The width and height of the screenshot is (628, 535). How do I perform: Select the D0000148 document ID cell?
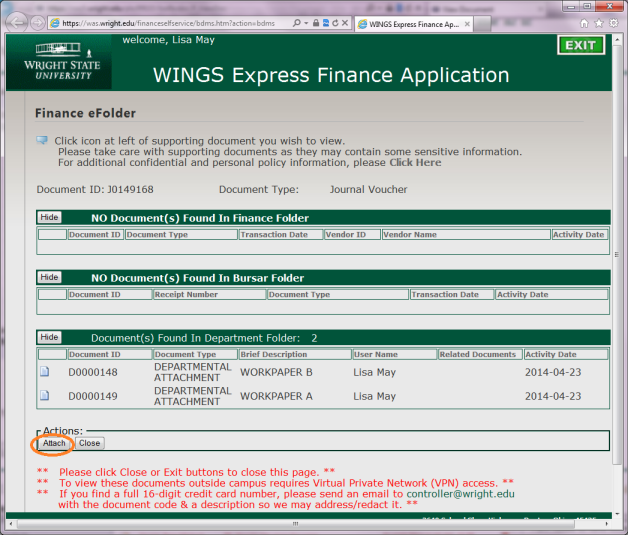[x=93, y=372]
